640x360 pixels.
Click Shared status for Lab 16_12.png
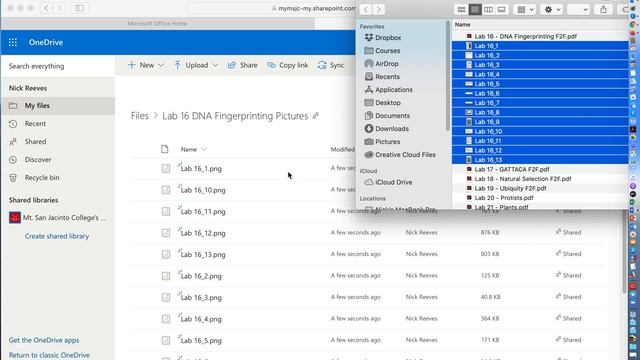click(568, 232)
